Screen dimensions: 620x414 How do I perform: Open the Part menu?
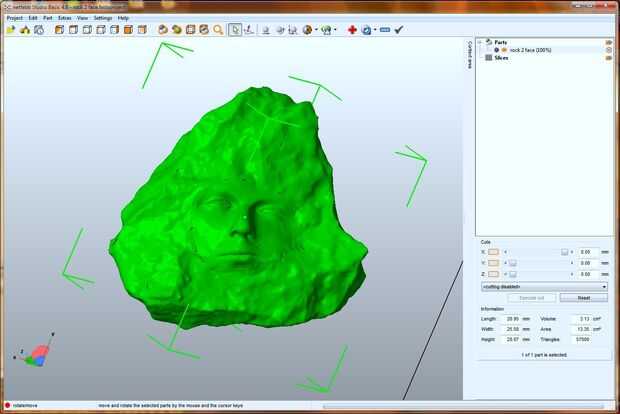pyautogui.click(x=48, y=18)
